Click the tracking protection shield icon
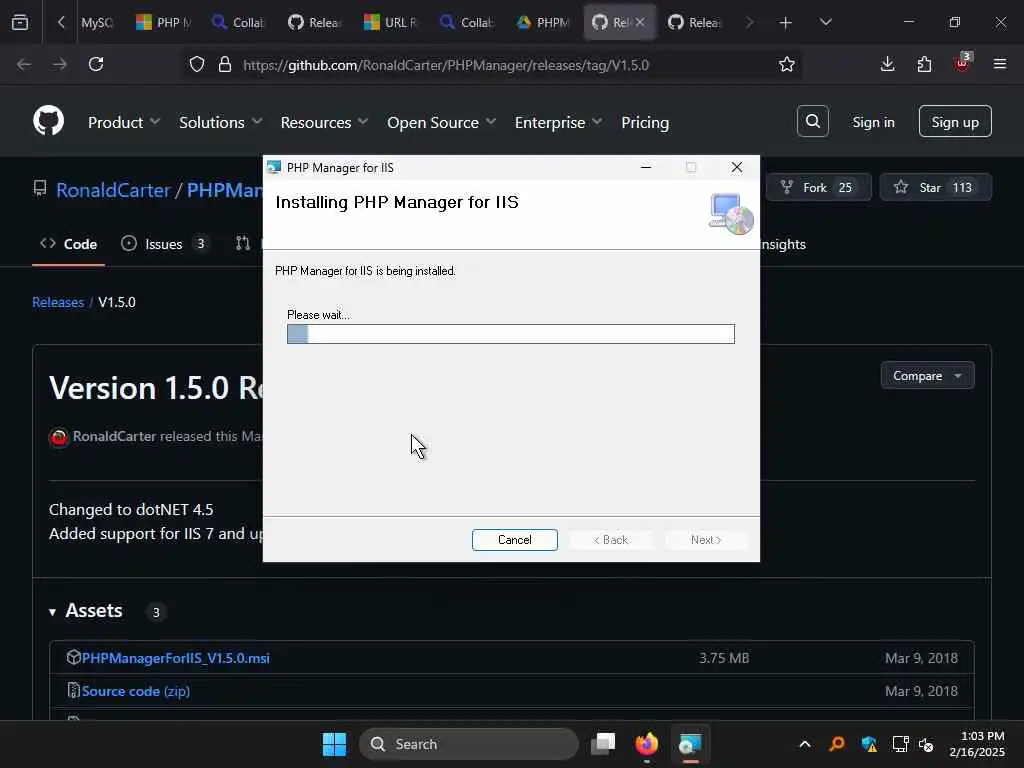This screenshot has height=768, width=1024. click(197, 64)
